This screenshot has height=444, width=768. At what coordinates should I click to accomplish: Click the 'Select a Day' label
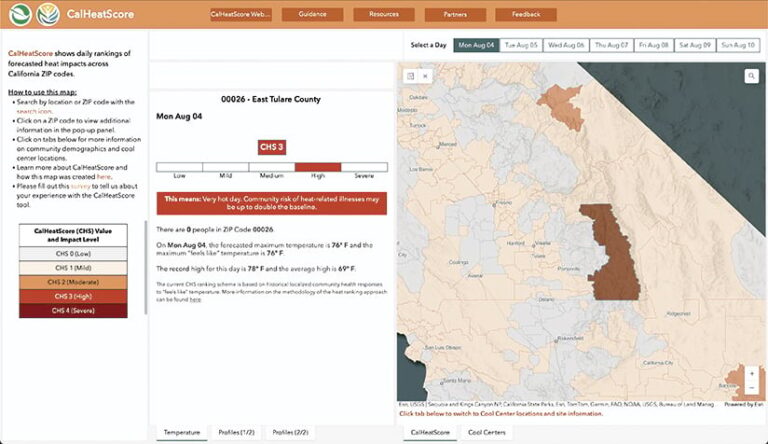tap(429, 45)
